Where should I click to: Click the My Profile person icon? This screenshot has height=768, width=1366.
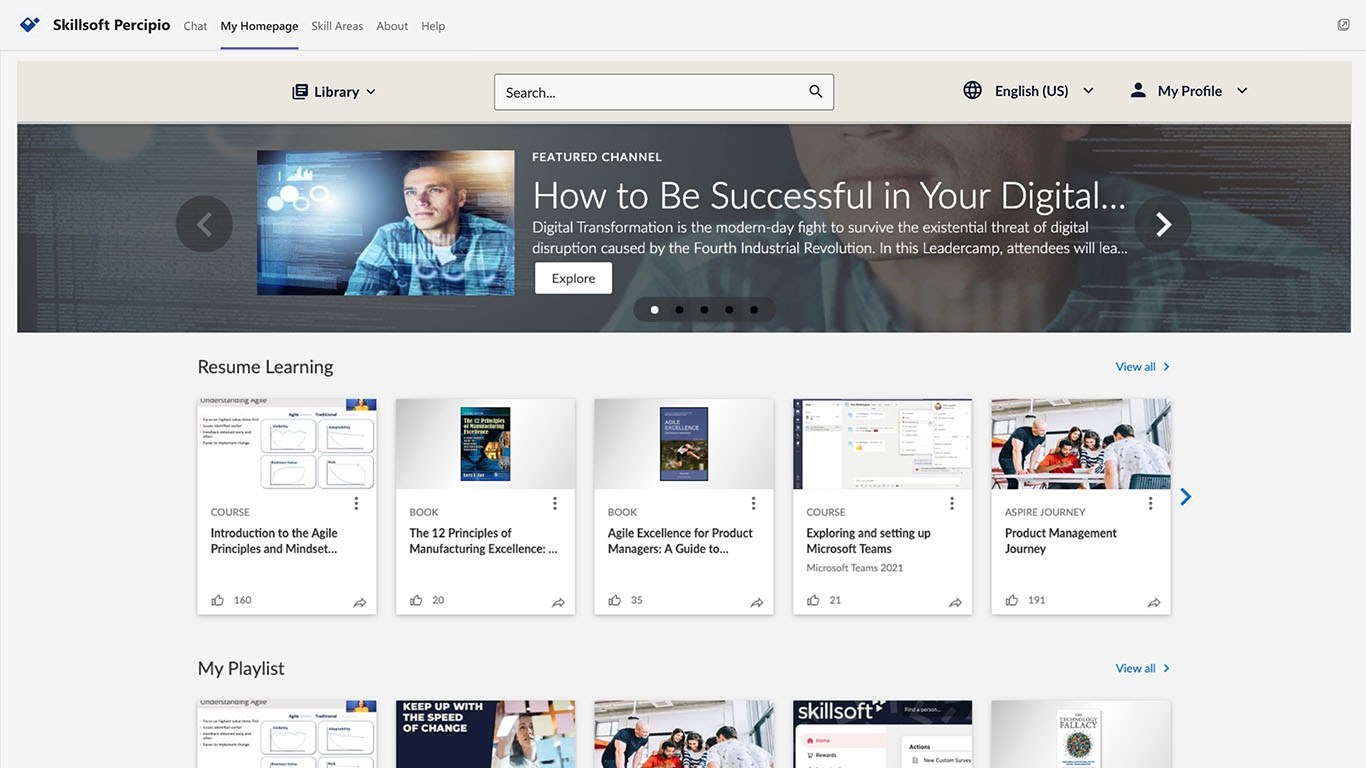click(x=1138, y=90)
